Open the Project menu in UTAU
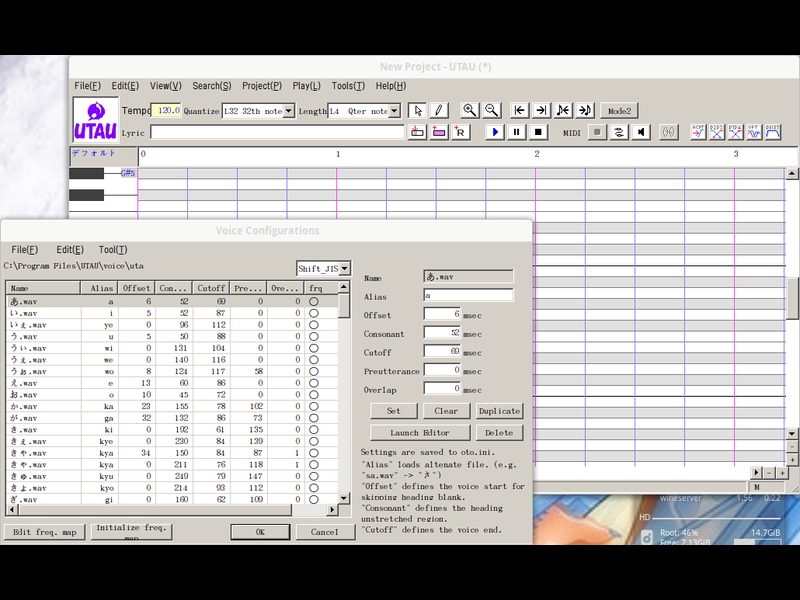The height and width of the screenshot is (600, 800). (262, 86)
